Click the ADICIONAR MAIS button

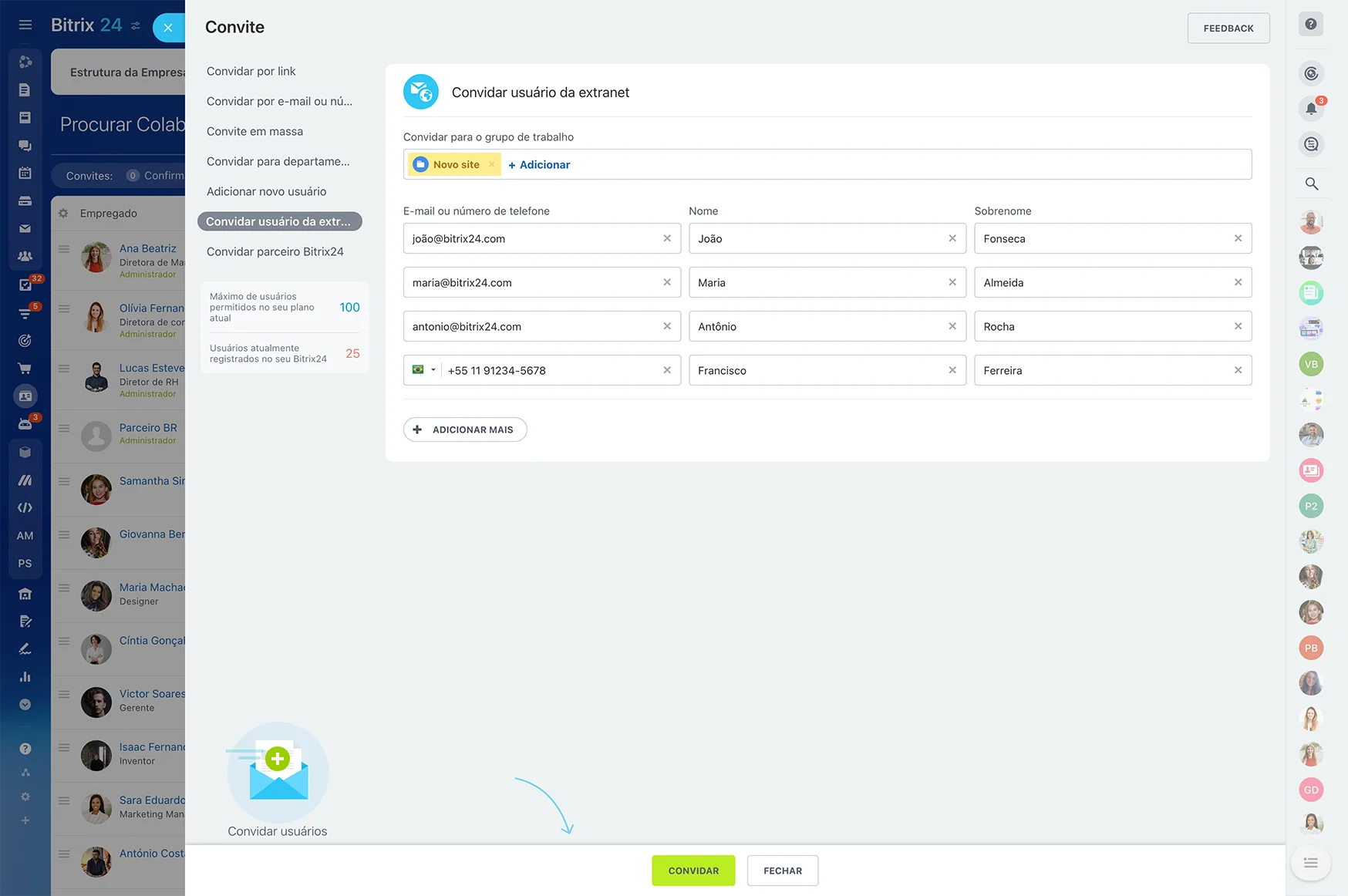point(465,429)
